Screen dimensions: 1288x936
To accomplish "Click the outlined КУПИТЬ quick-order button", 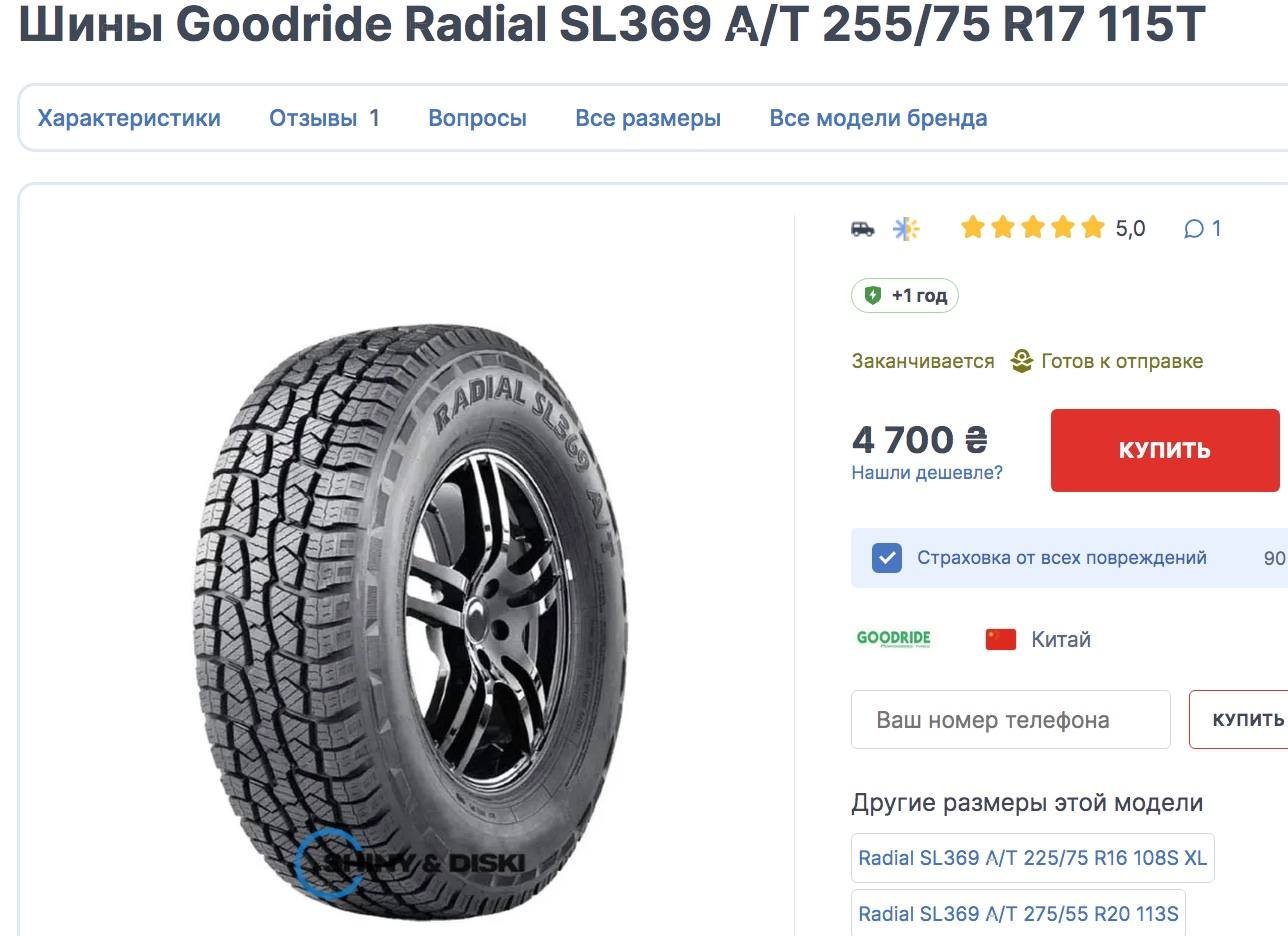I will tap(1240, 719).
